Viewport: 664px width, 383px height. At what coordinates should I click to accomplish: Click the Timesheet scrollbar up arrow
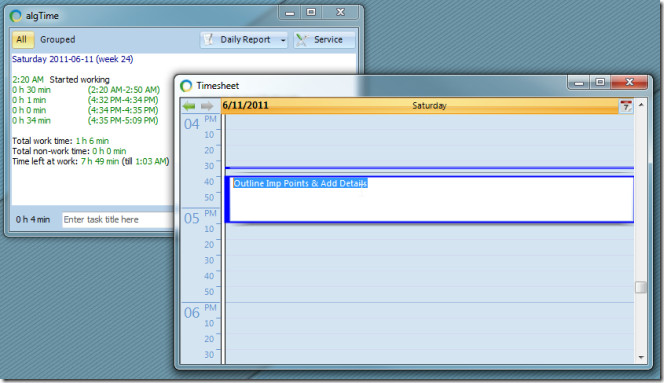click(641, 105)
